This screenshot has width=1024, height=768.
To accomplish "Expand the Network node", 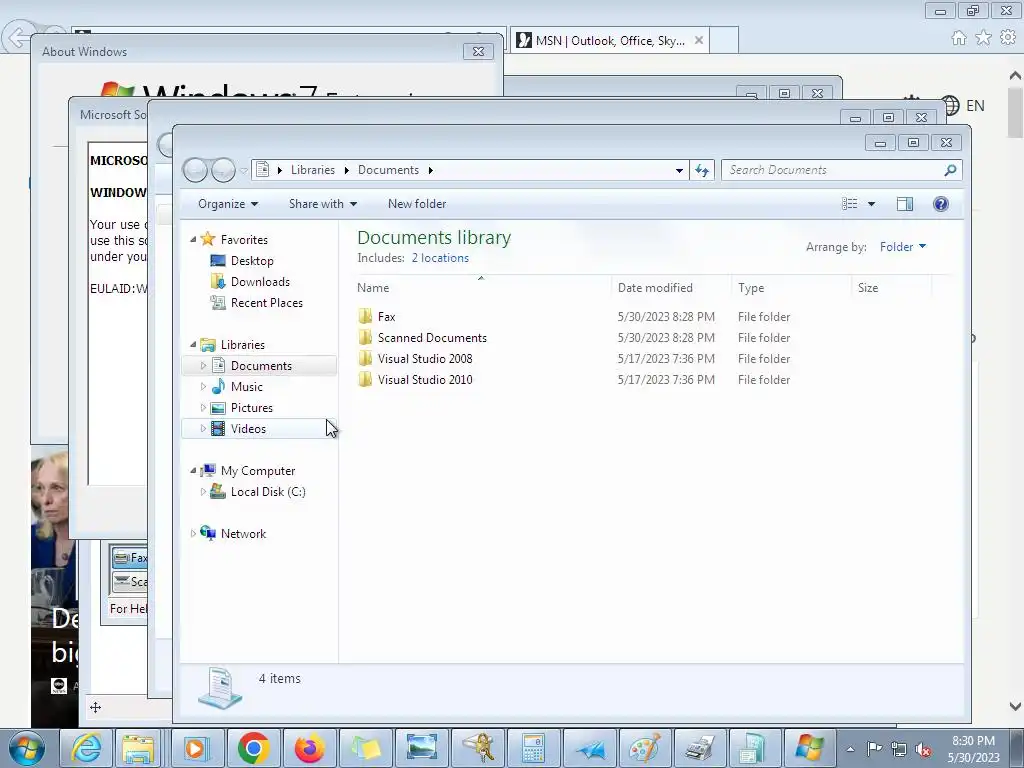I will tap(193, 534).
